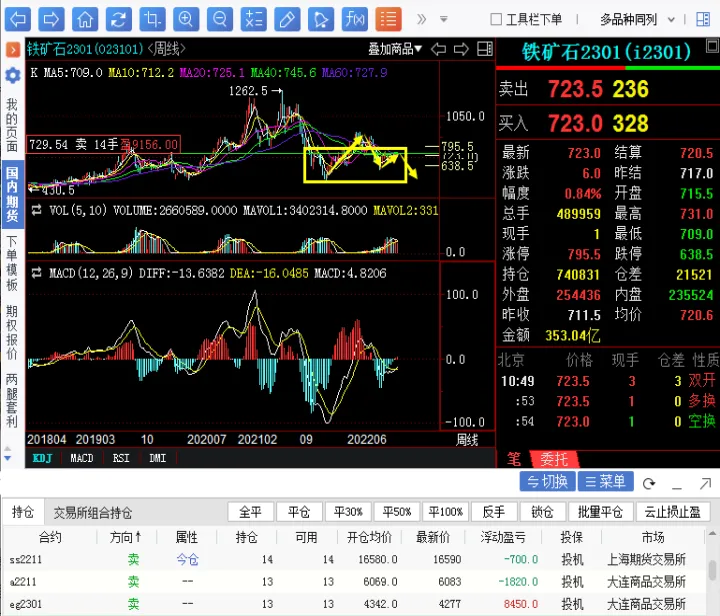This screenshot has height=616, width=720.
Task: Click the layout panel icon at top right
Action: coord(703,19)
